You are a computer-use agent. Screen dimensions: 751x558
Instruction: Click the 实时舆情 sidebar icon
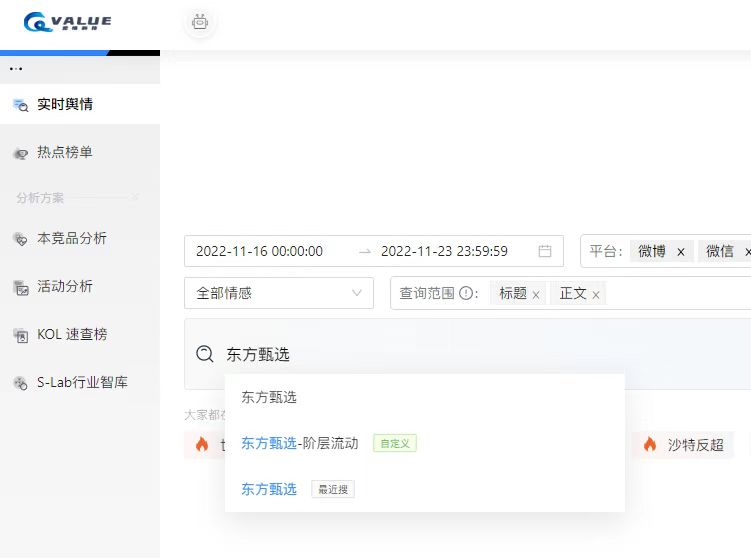point(21,105)
